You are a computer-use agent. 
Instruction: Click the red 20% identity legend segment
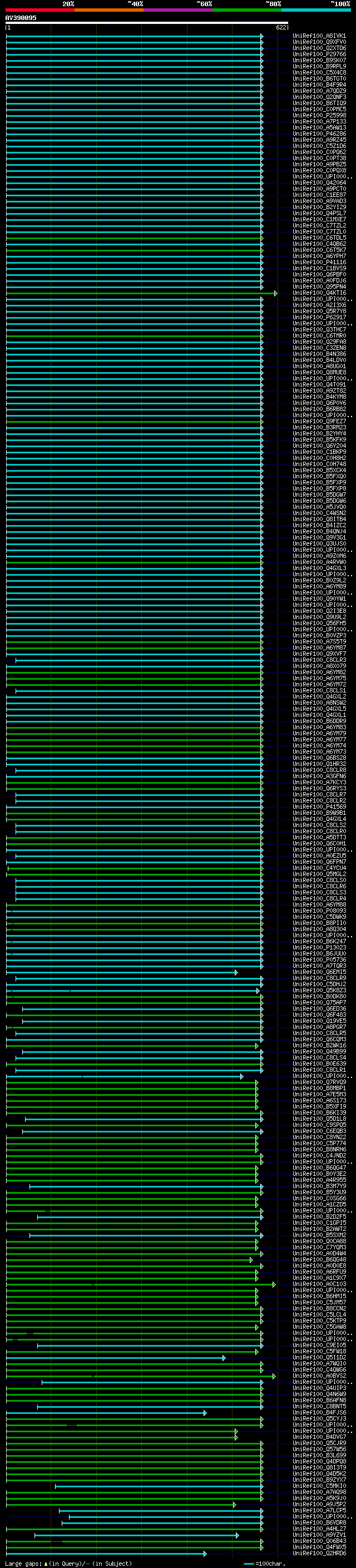[x=39, y=10]
